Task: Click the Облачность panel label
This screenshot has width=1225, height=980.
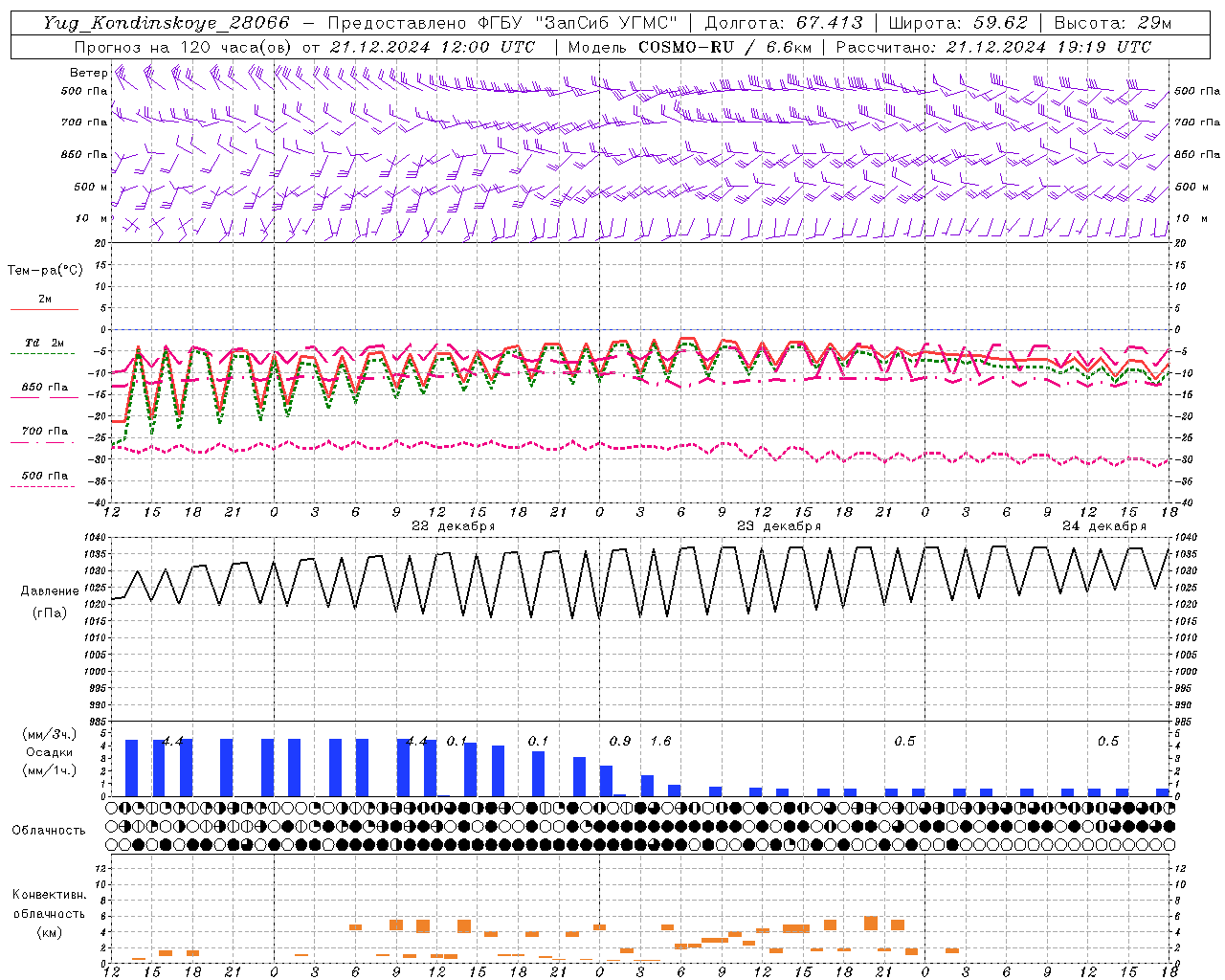Action: point(49,830)
